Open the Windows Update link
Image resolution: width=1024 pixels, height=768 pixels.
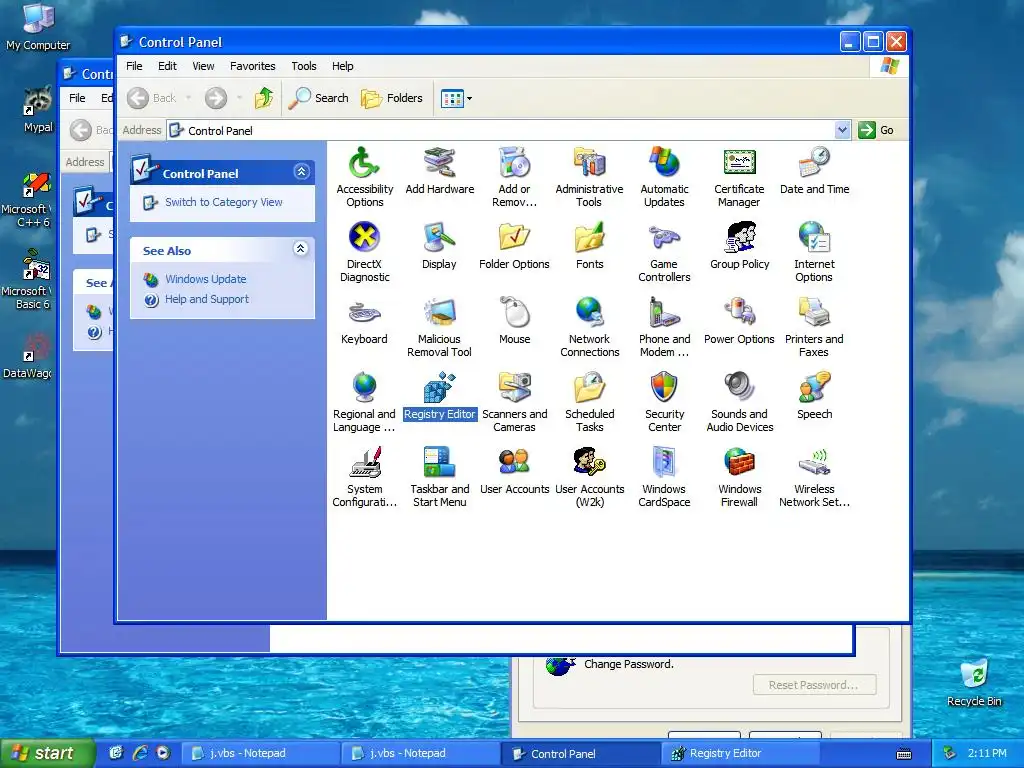(x=206, y=279)
